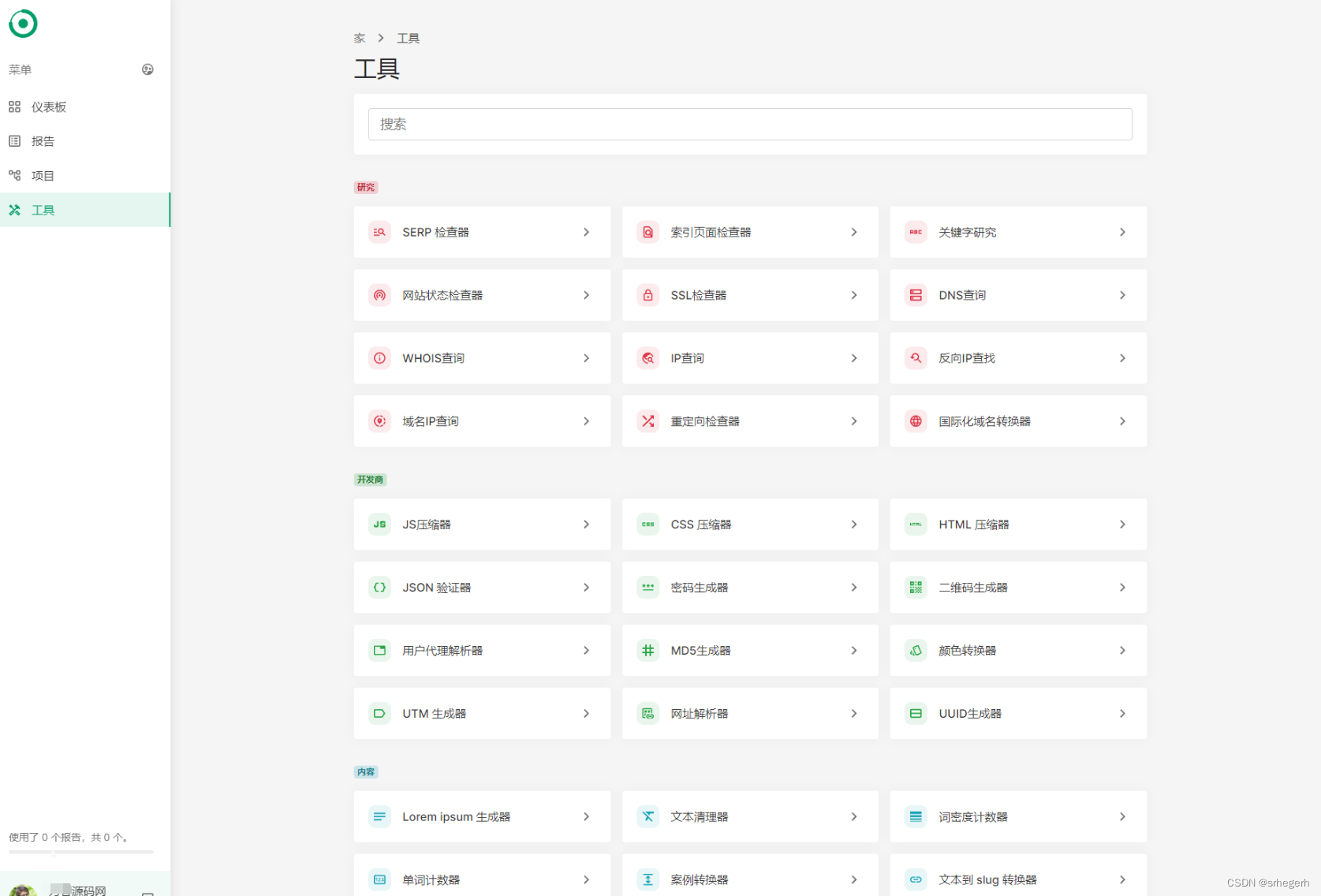
Task: Open the 案例转换器 tool
Action: tap(750, 875)
